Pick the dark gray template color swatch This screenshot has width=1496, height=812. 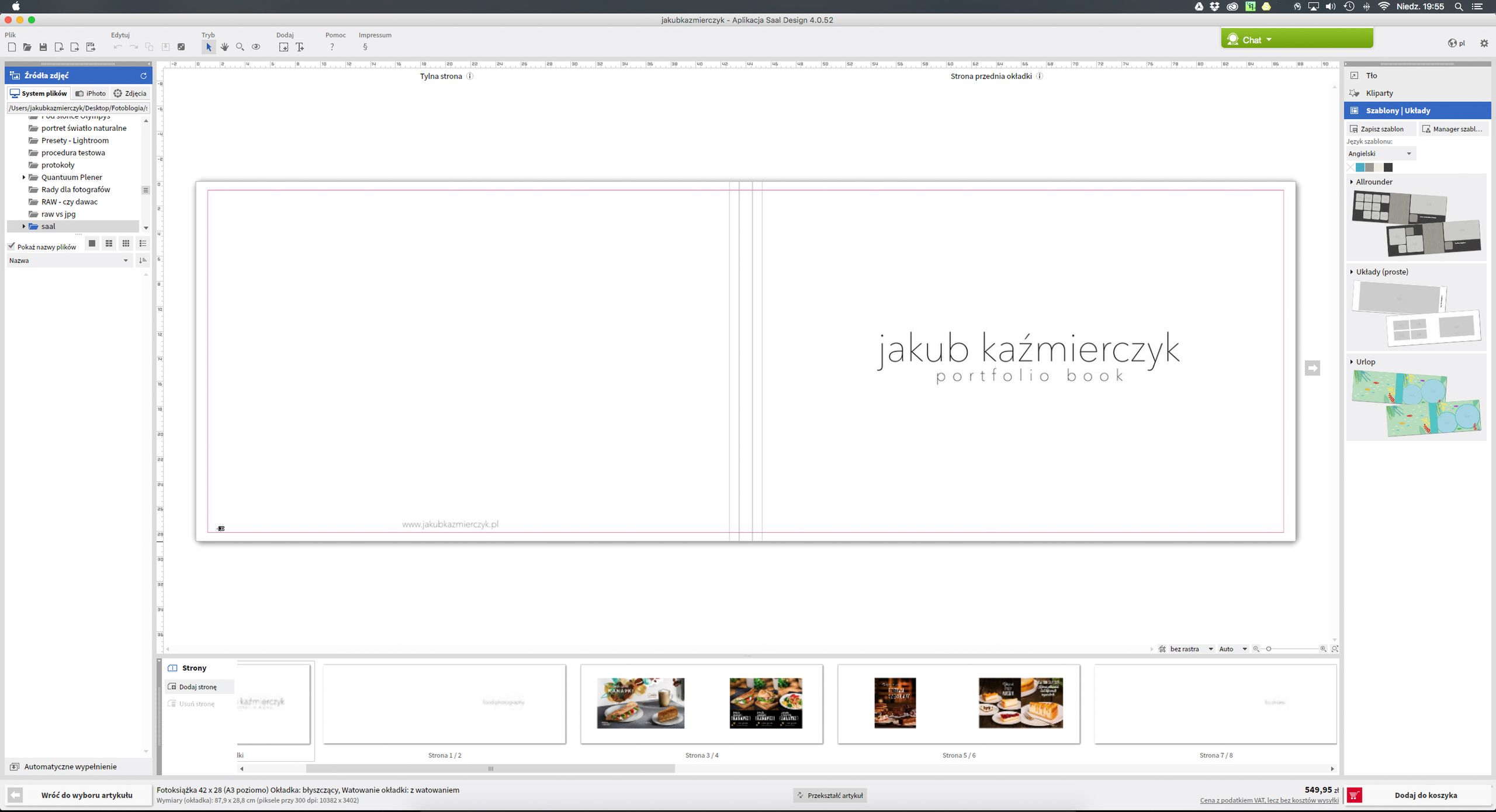(1388, 168)
